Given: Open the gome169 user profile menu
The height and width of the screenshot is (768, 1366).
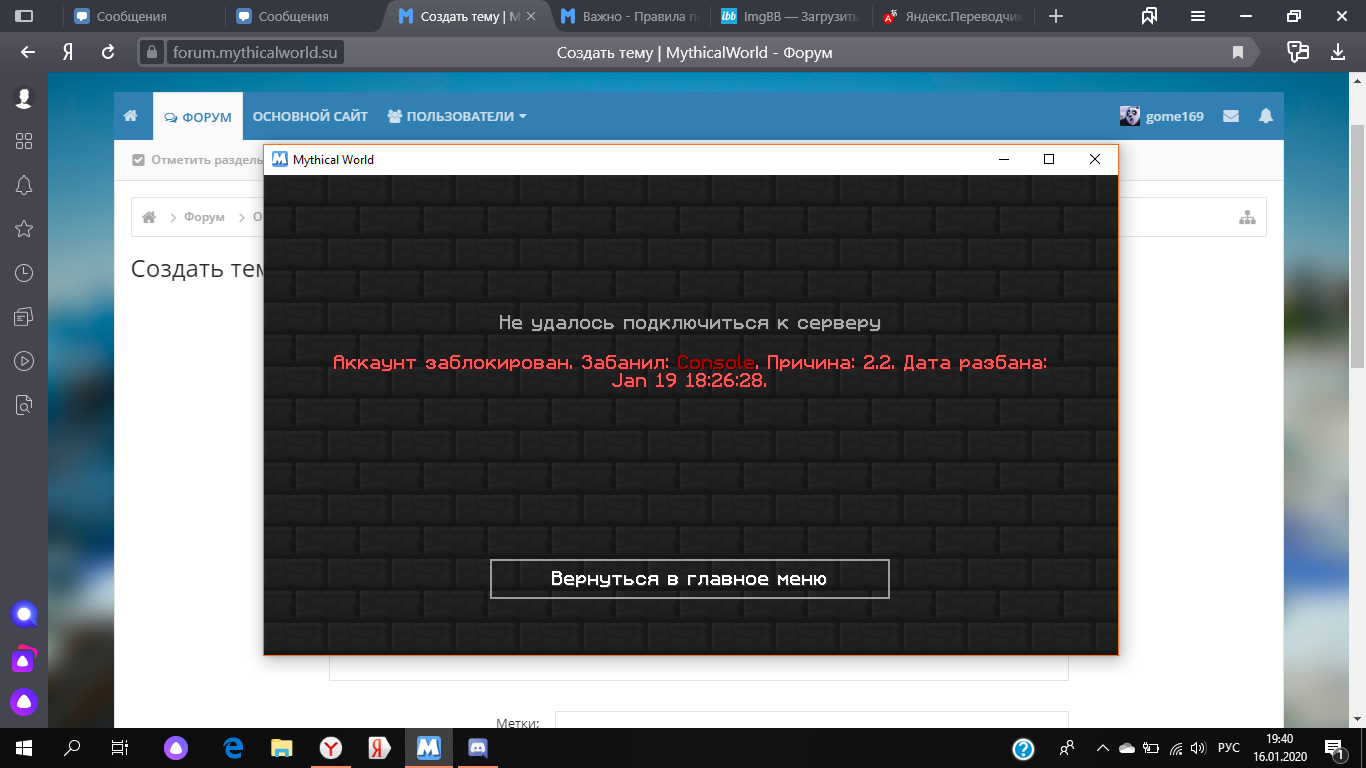Looking at the screenshot, I should [x=1162, y=116].
